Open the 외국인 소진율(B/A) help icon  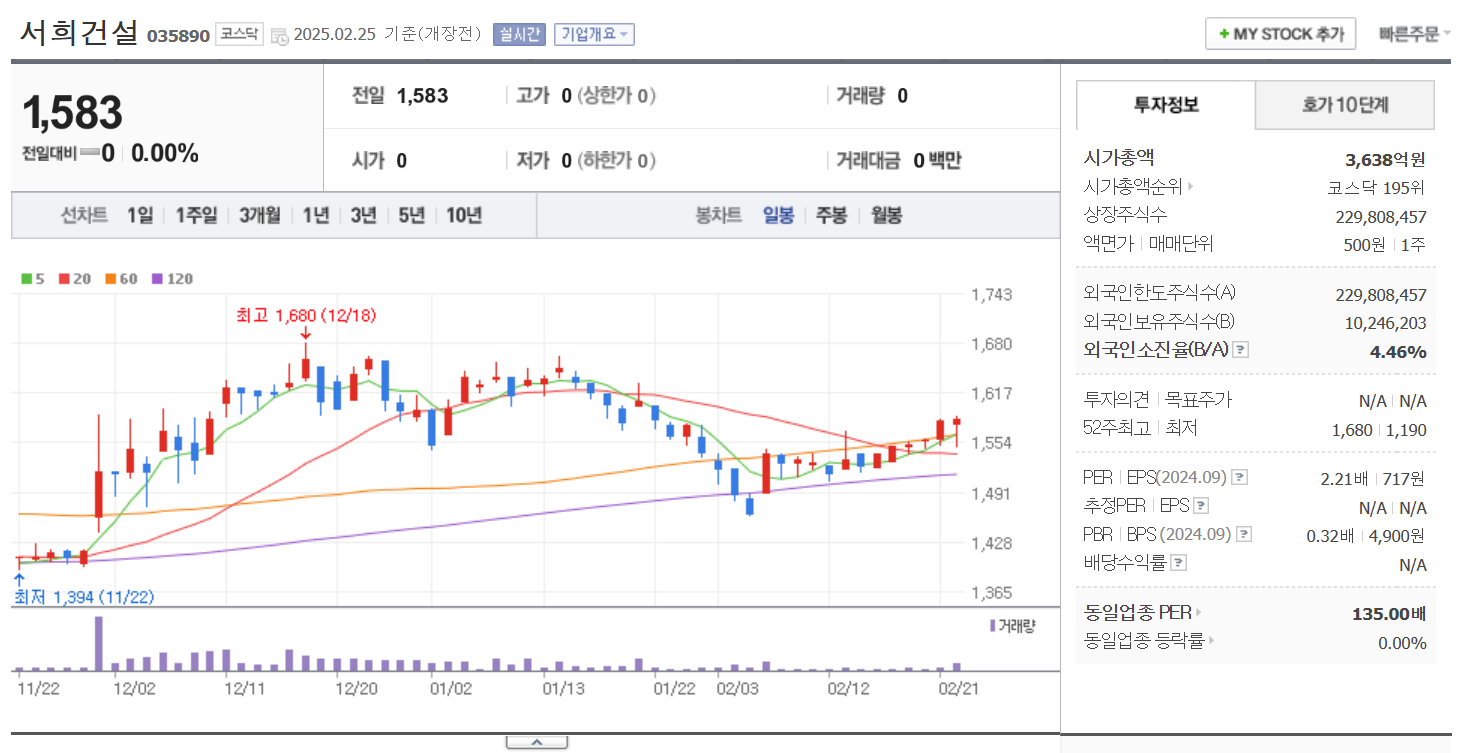1238,349
